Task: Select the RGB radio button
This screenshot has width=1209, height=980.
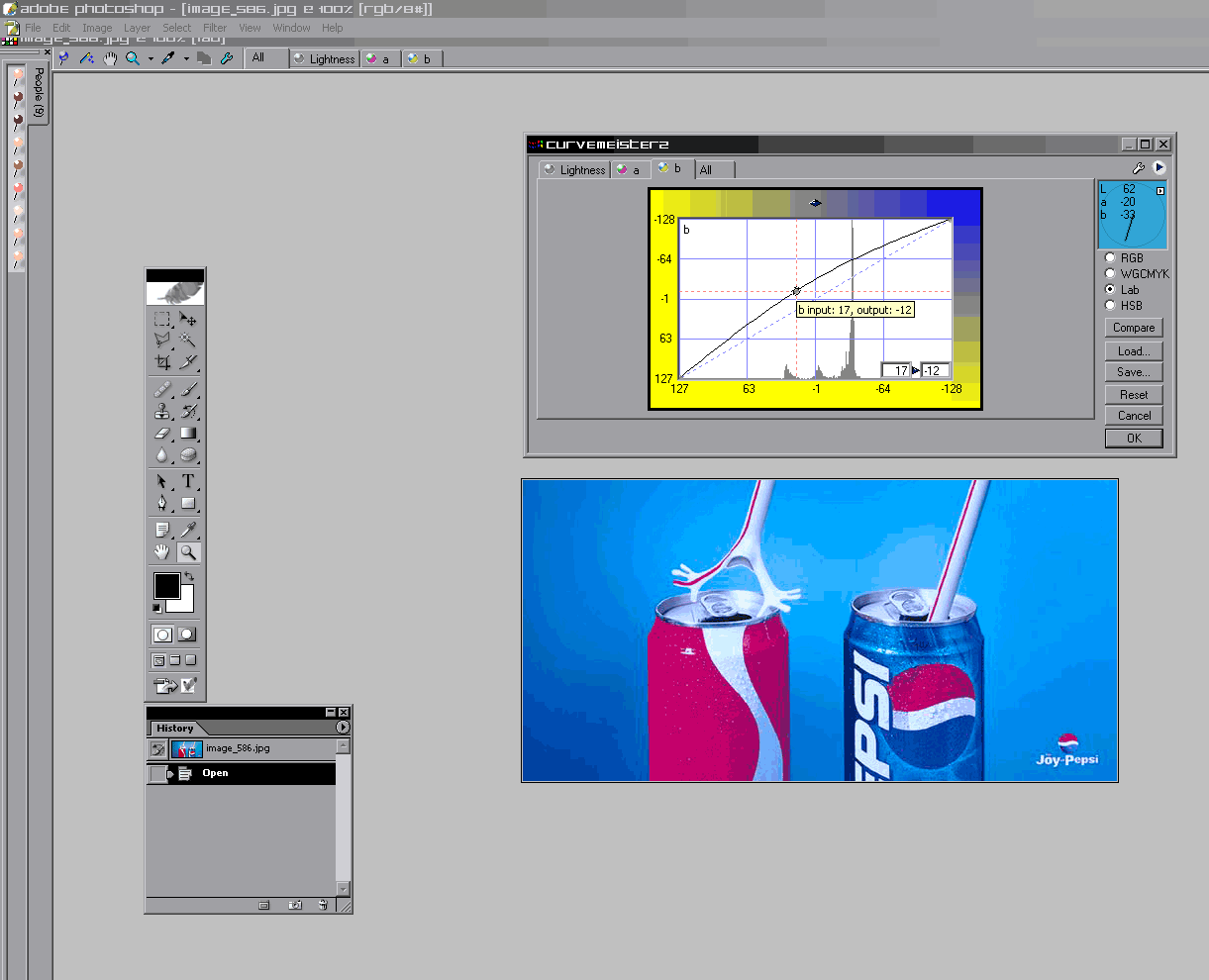Action: 1110,257
